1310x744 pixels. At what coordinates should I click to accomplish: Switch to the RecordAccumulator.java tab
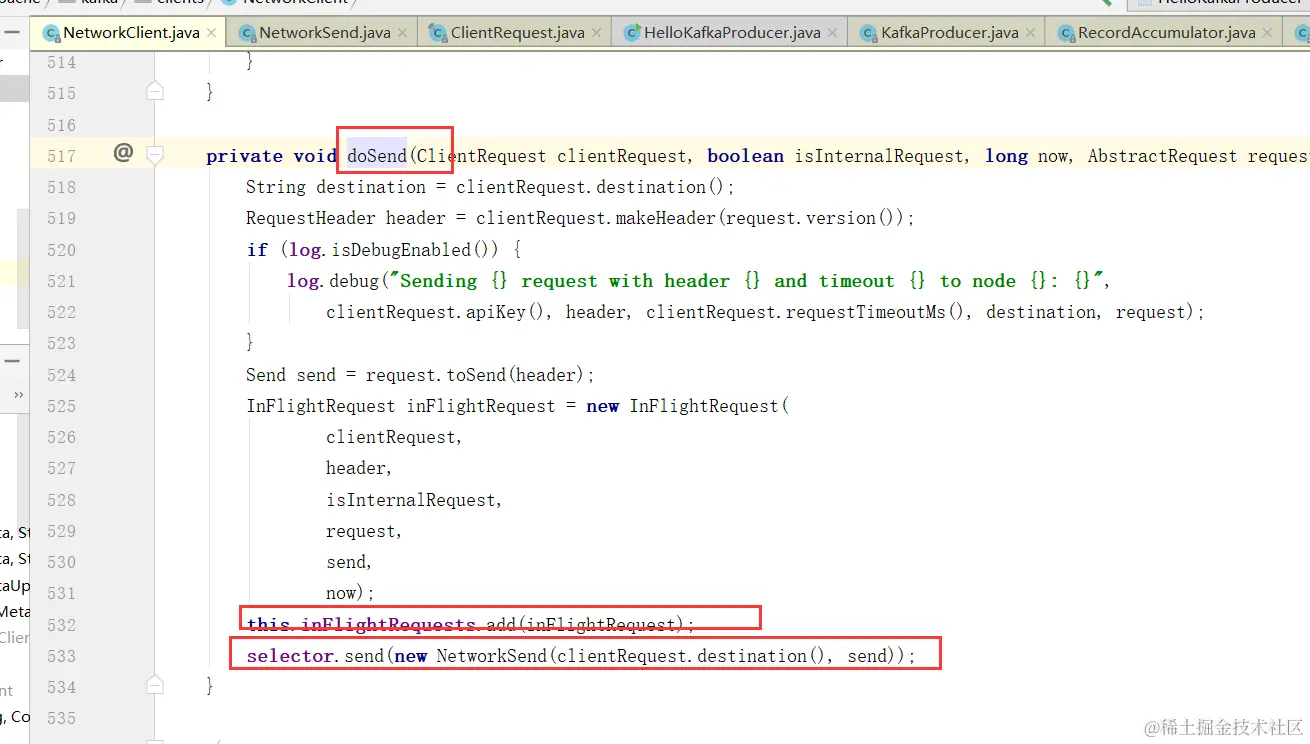[x=1166, y=33]
